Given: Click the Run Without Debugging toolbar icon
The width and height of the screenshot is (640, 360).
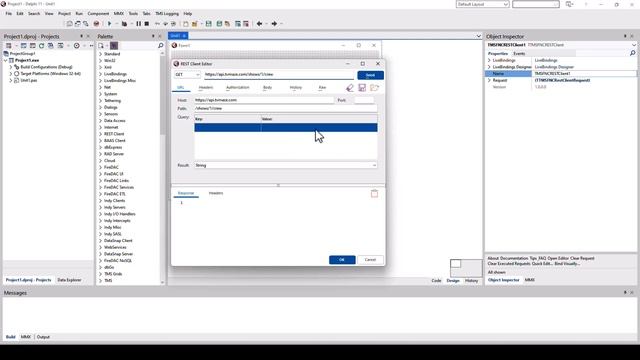Looking at the screenshot, I should point(124,24).
